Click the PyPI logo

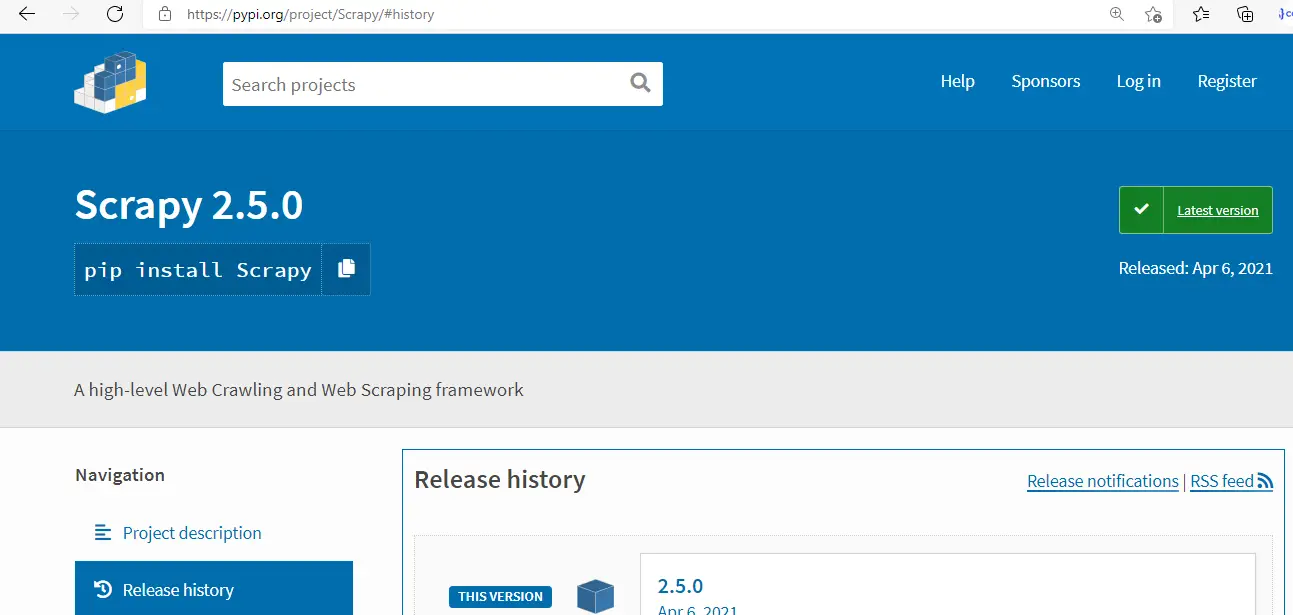pos(110,82)
